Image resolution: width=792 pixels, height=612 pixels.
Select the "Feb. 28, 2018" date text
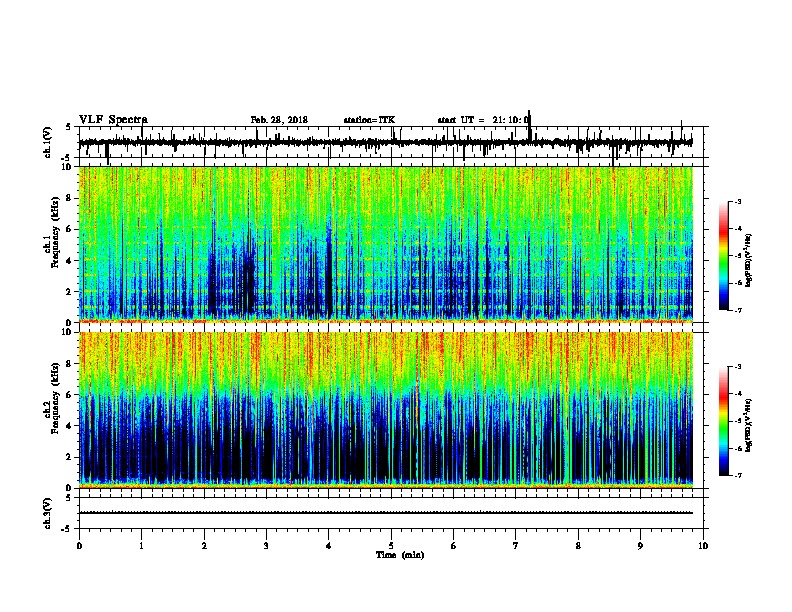pyautogui.click(x=279, y=120)
